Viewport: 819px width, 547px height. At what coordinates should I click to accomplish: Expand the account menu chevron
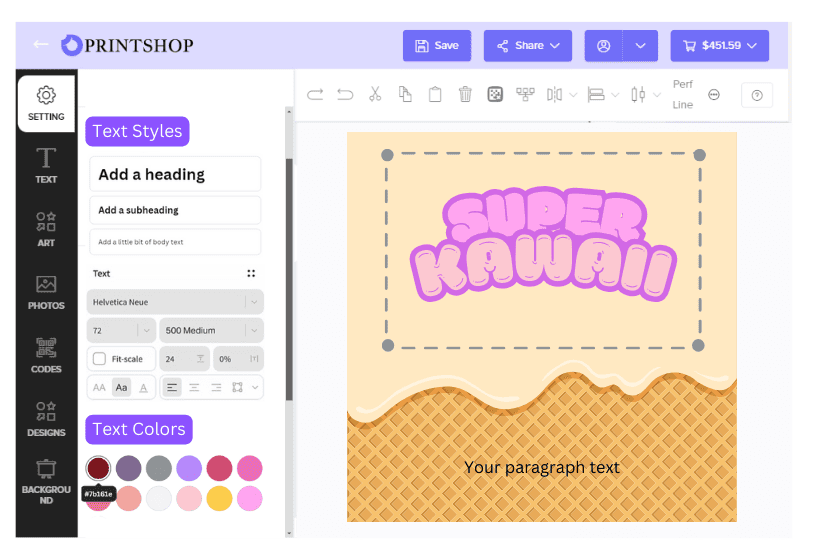(640, 45)
